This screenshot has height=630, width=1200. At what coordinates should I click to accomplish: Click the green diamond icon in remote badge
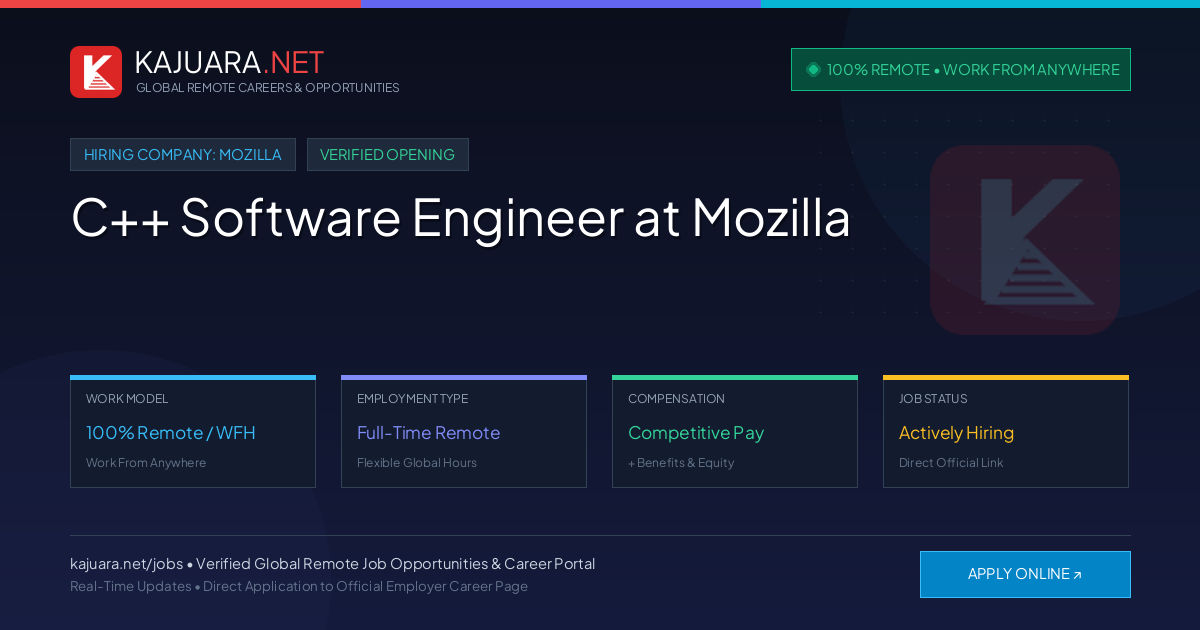click(813, 70)
